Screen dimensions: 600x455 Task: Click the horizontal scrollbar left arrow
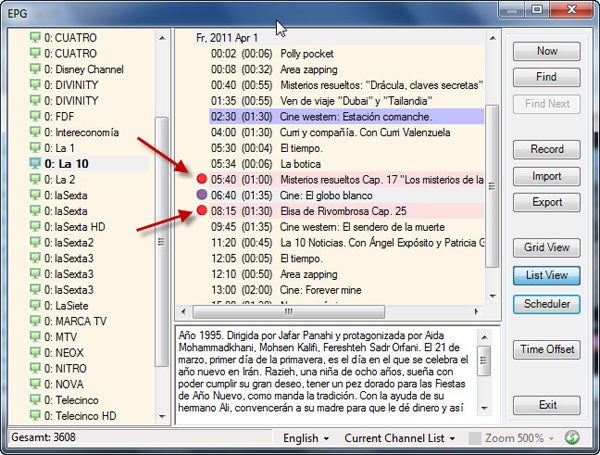click(183, 311)
